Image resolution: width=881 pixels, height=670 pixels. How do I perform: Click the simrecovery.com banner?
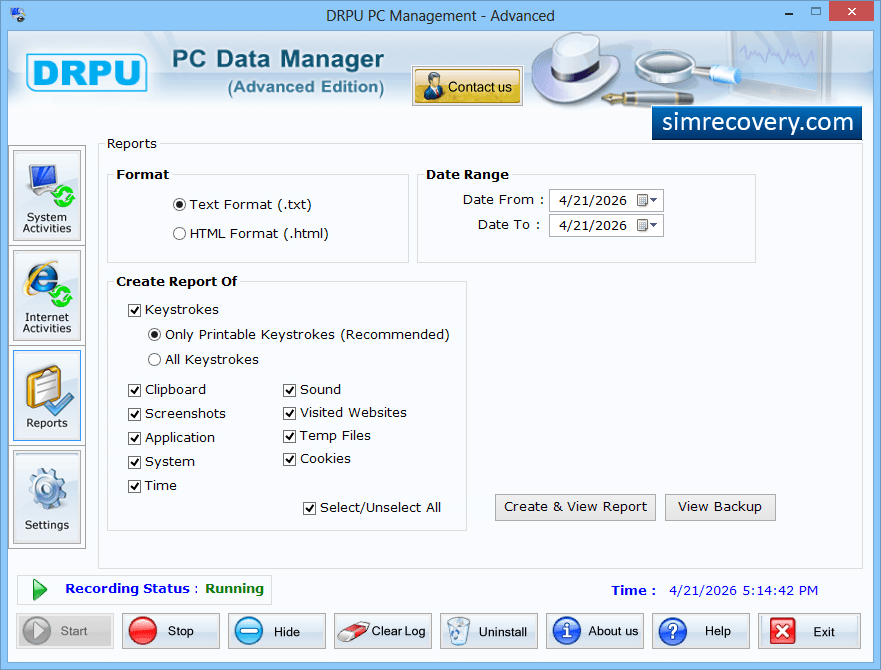[756, 123]
